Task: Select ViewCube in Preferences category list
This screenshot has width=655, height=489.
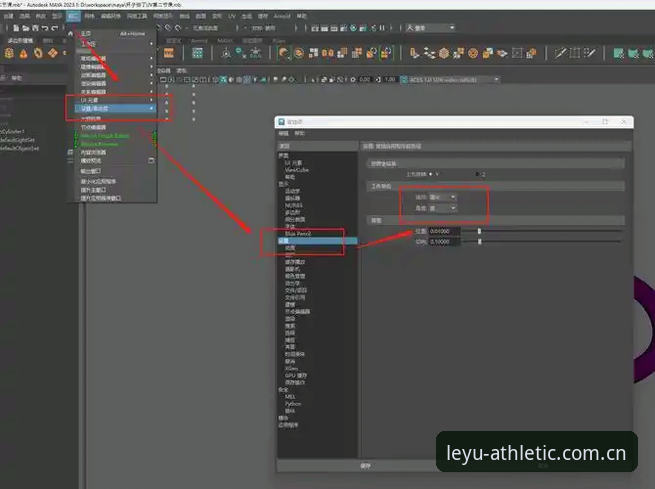Action: tap(297, 170)
